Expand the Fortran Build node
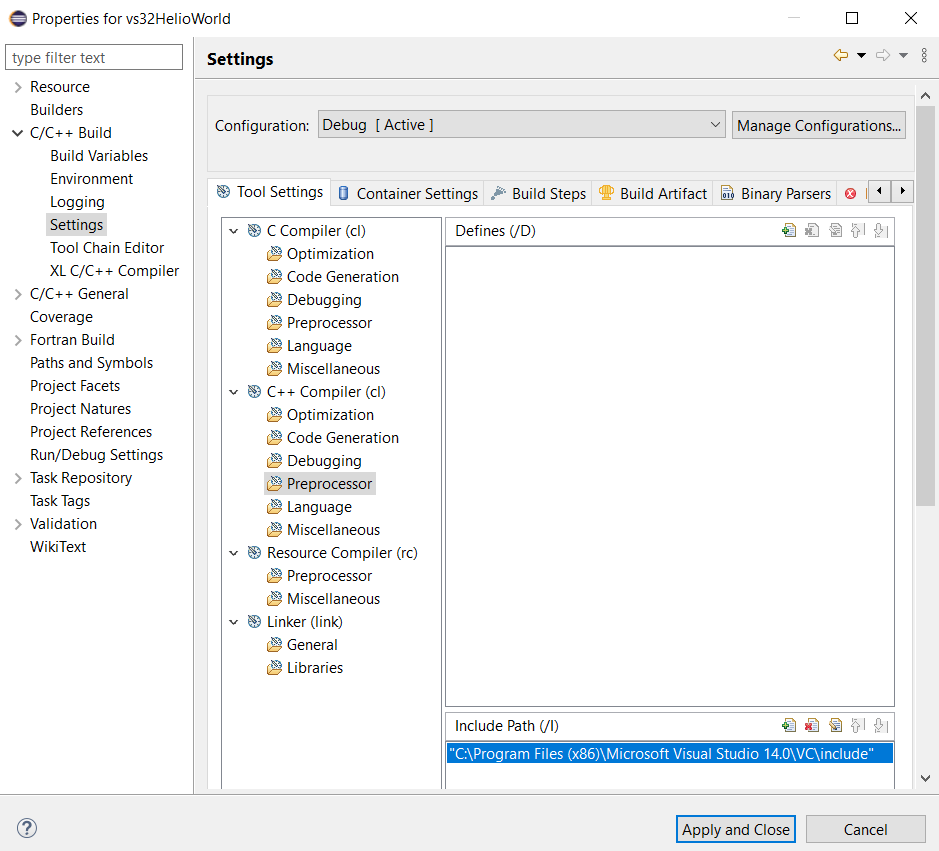This screenshot has height=851, width=939. 18,340
